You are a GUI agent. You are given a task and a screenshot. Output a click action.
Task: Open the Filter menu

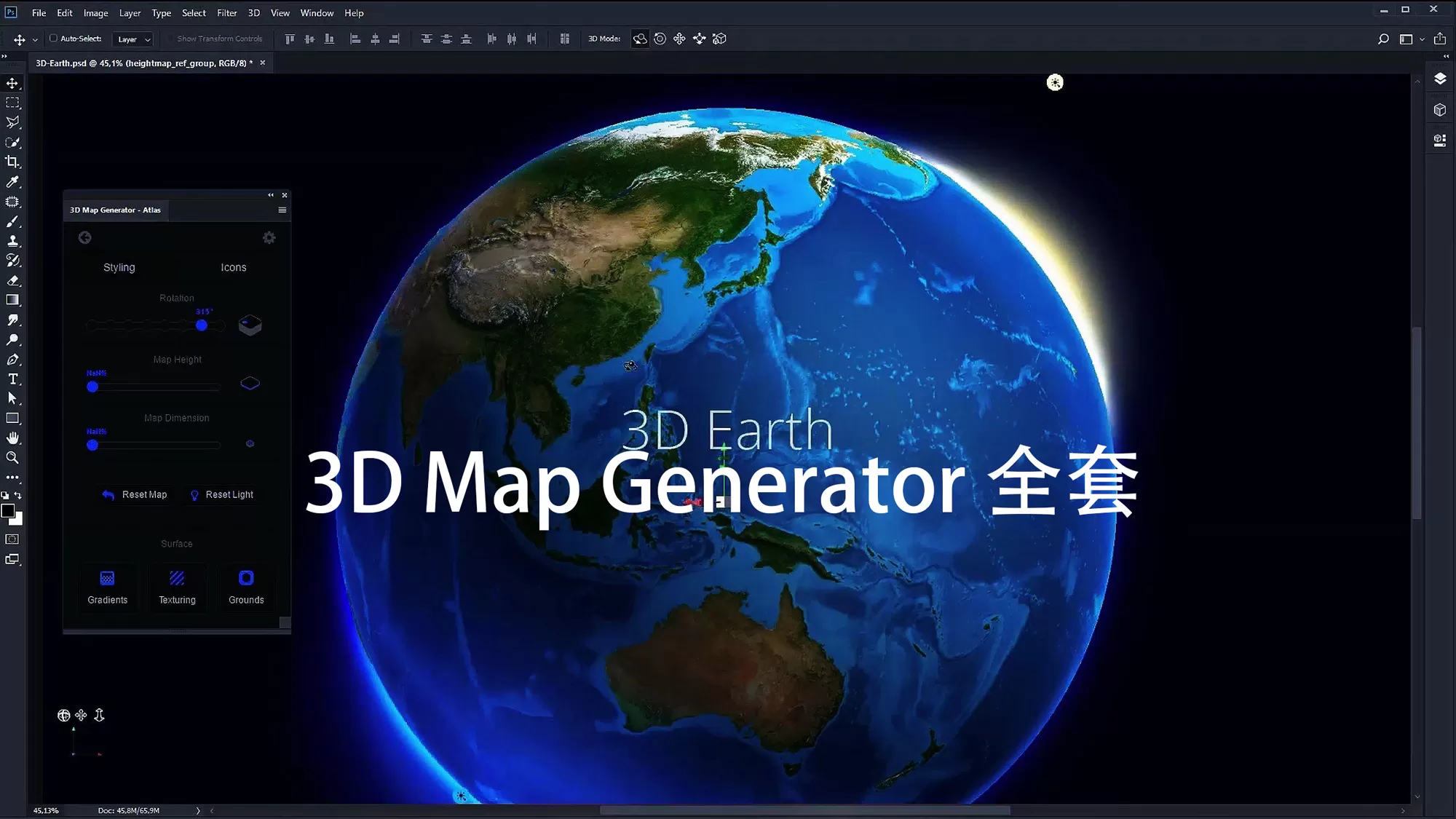point(227,13)
